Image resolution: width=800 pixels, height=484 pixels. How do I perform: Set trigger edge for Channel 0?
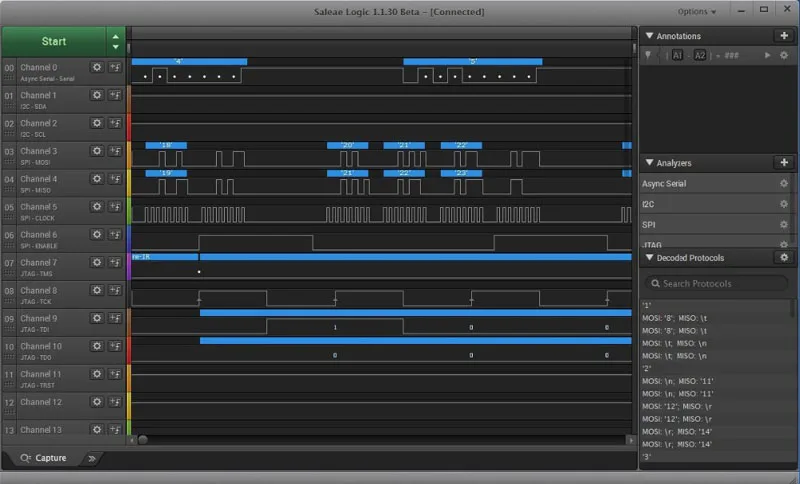[115, 67]
